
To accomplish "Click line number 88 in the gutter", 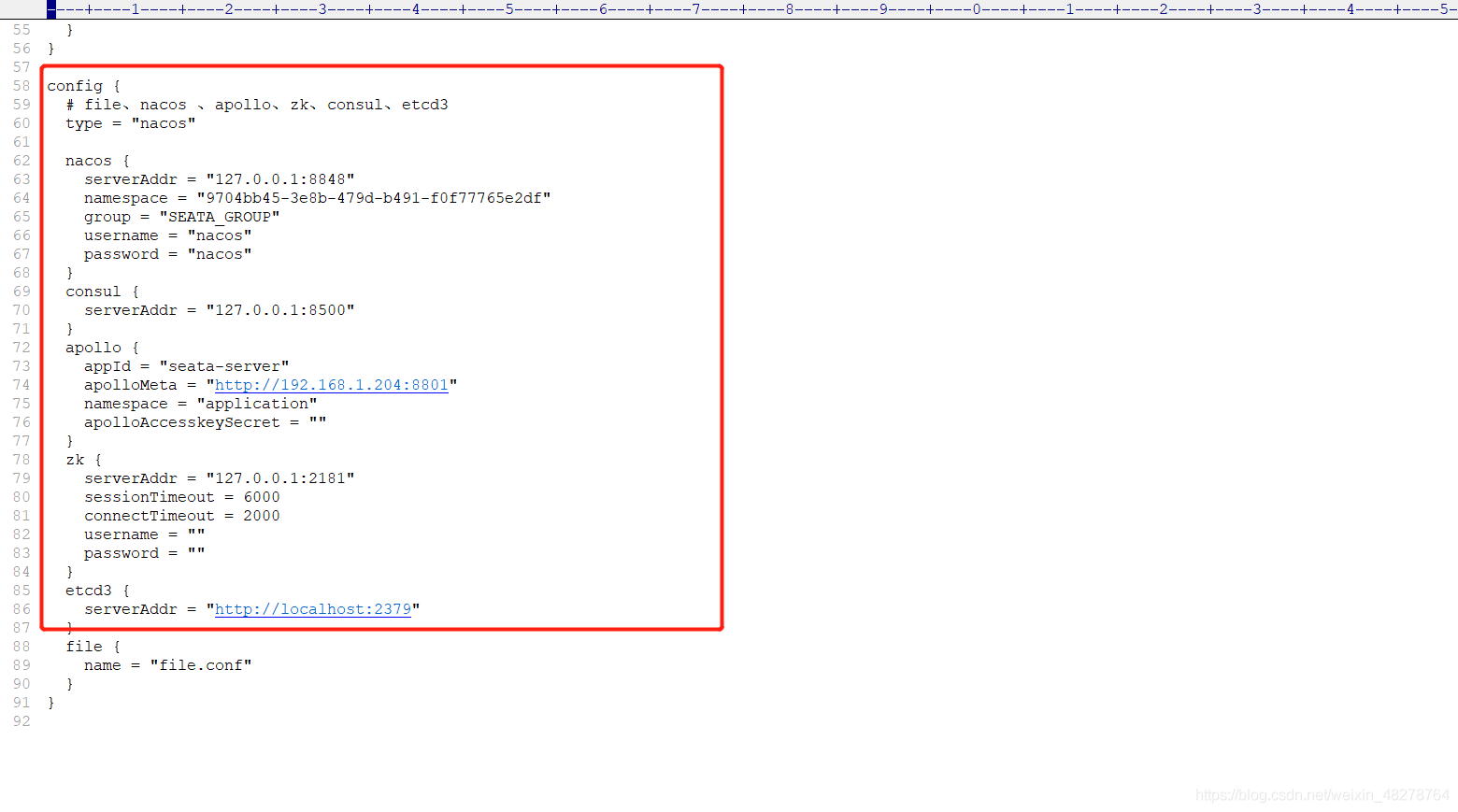I will coord(21,647).
